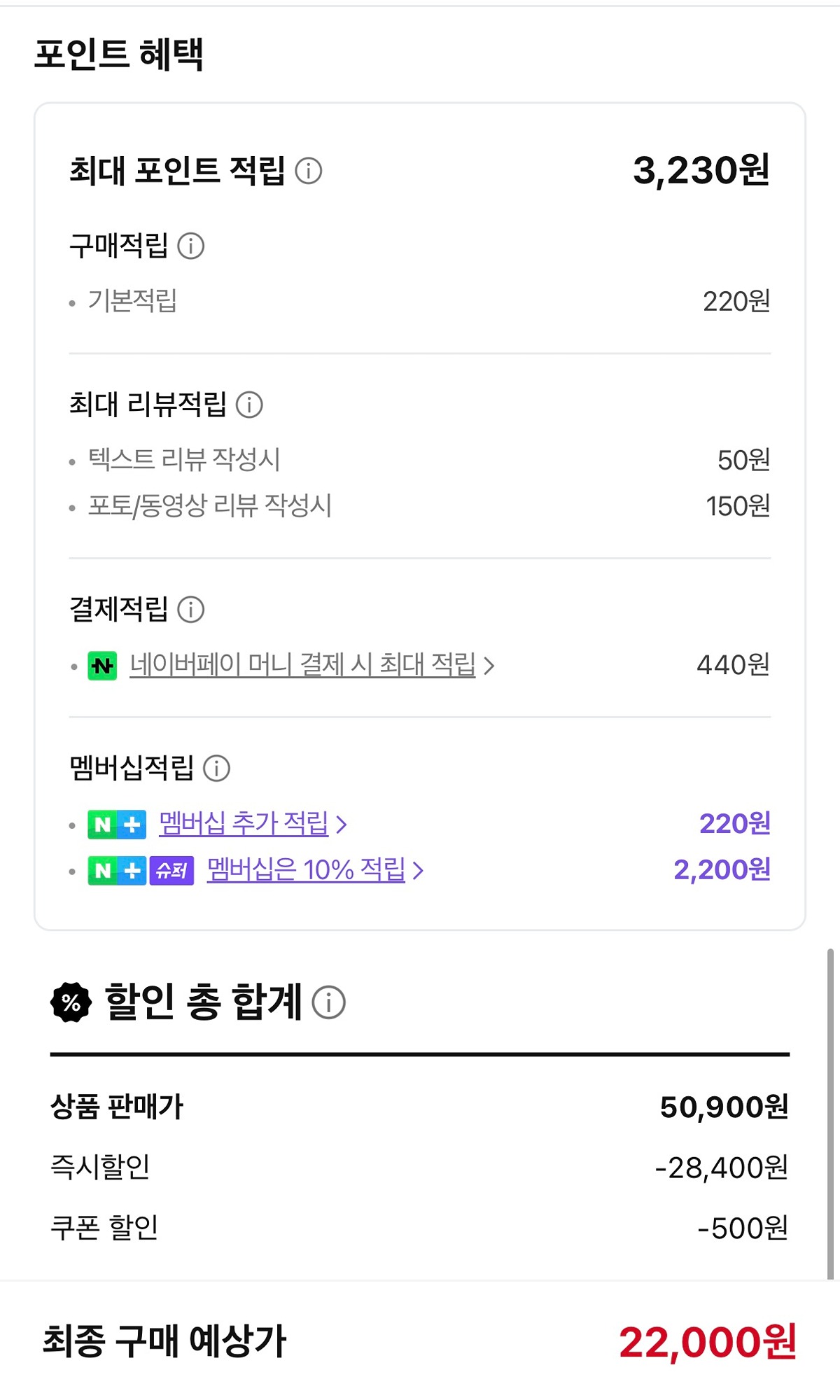This screenshot has height=1400, width=840.
Task: Click the percent discount badge icon
Action: (71, 1002)
